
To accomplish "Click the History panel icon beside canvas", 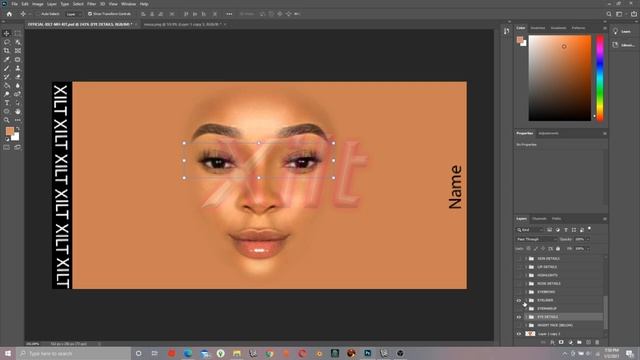I will tap(506, 31).
